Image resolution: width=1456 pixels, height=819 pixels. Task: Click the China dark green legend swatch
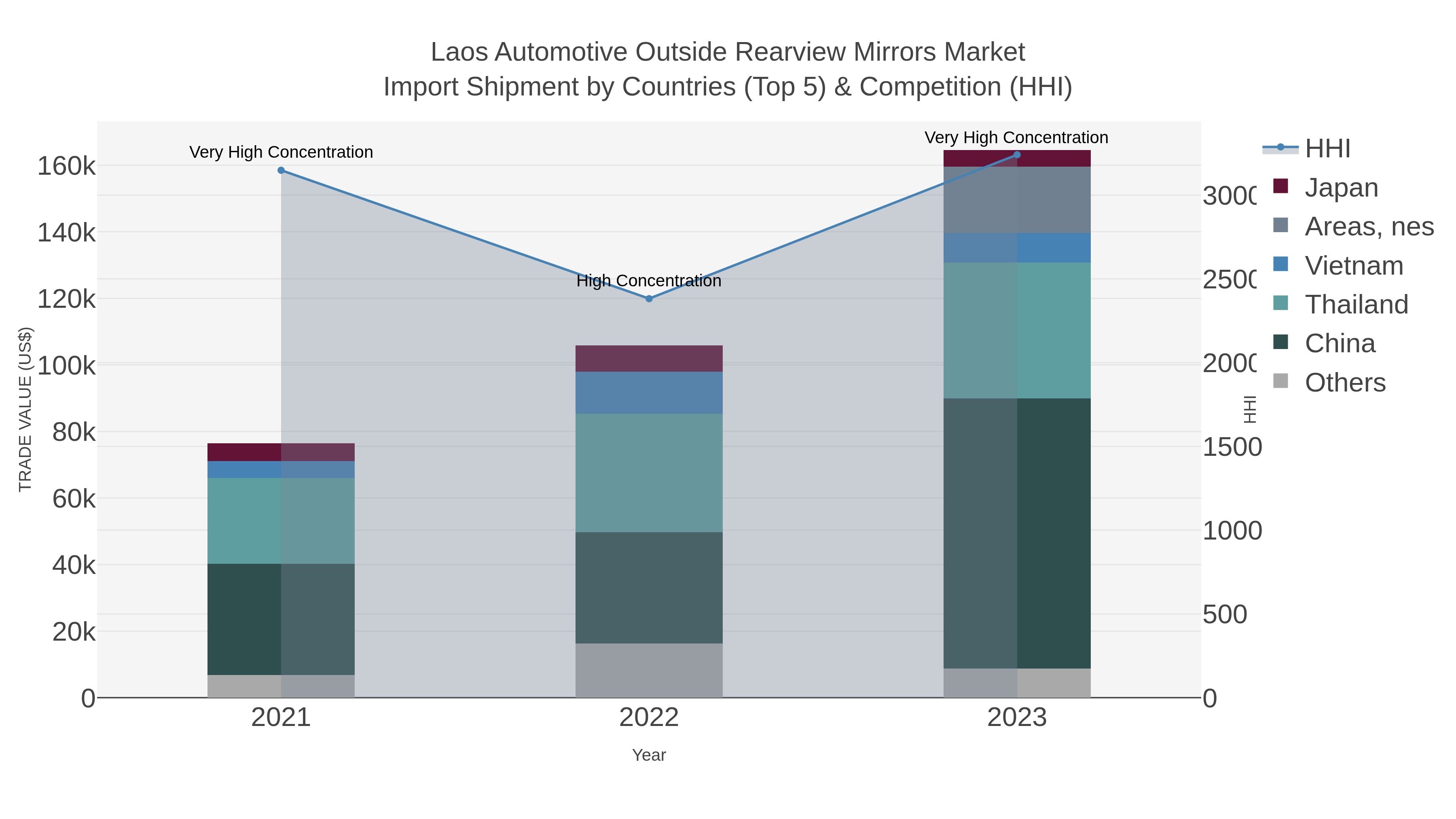coord(1281,342)
